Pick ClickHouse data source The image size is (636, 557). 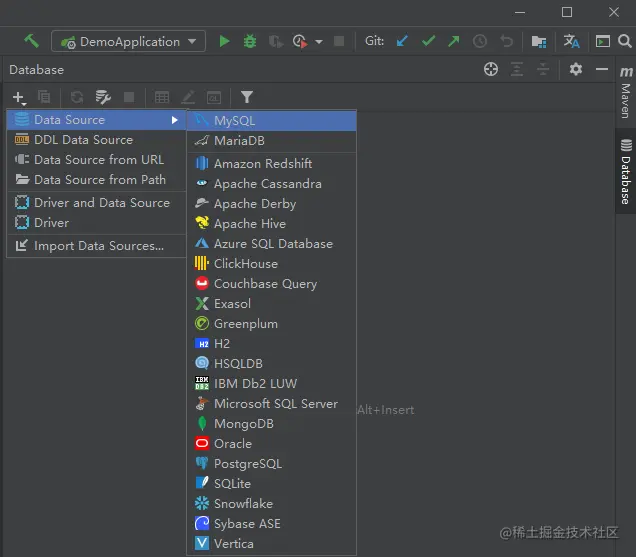click(272, 264)
